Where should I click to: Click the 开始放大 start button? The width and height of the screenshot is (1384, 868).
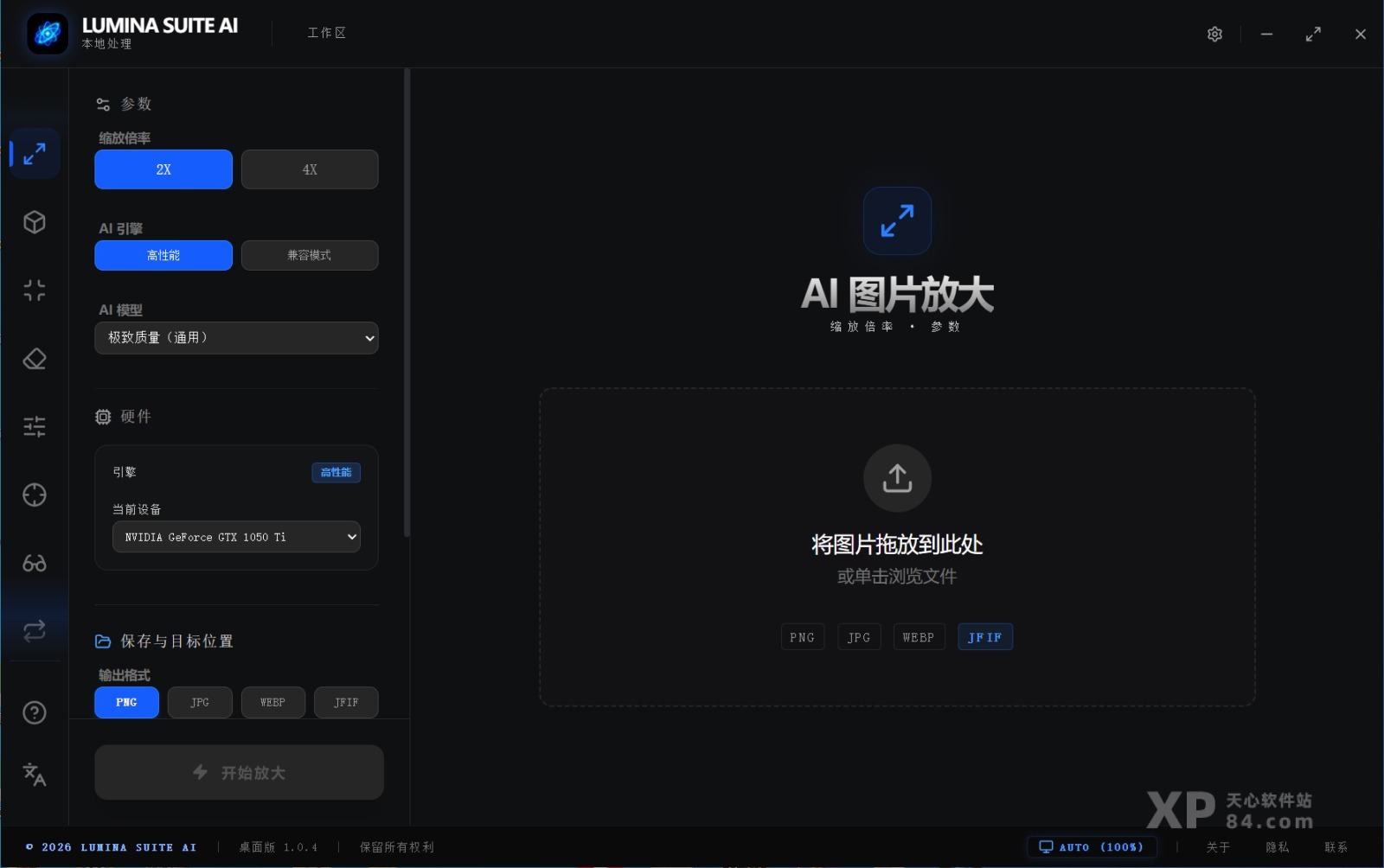pyautogui.click(x=239, y=772)
